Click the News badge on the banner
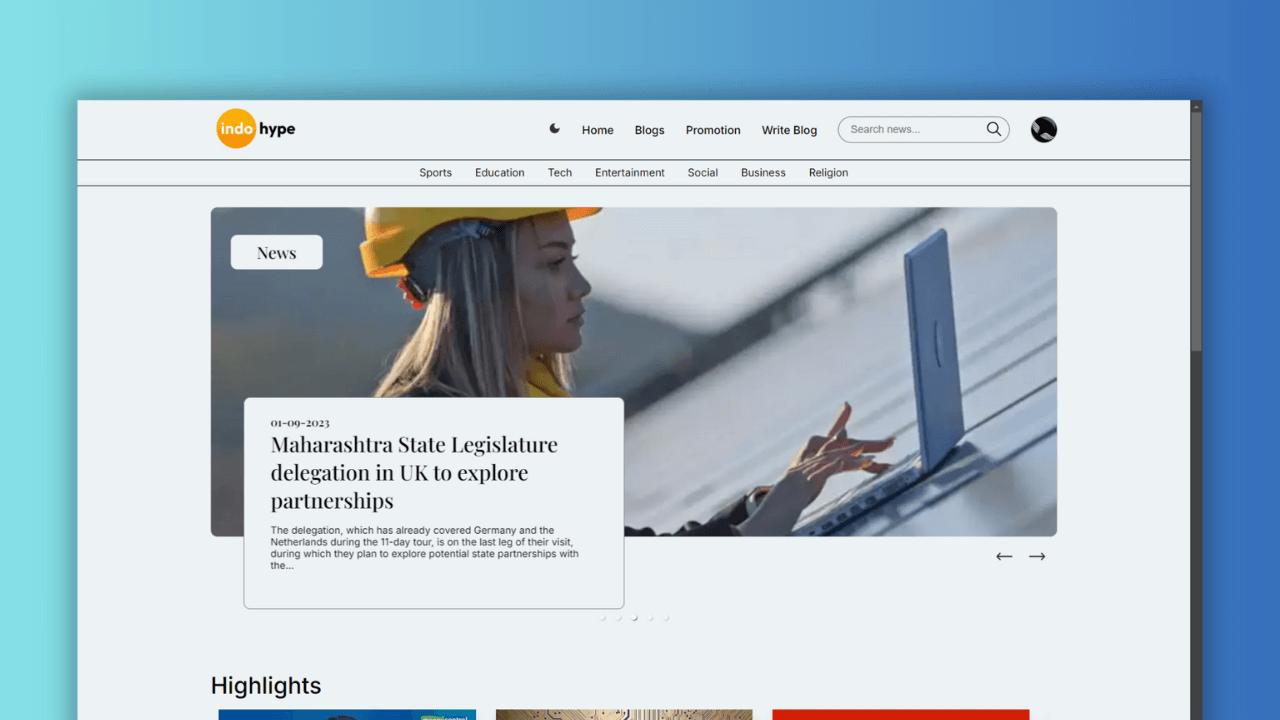The image size is (1280, 720). coord(276,253)
